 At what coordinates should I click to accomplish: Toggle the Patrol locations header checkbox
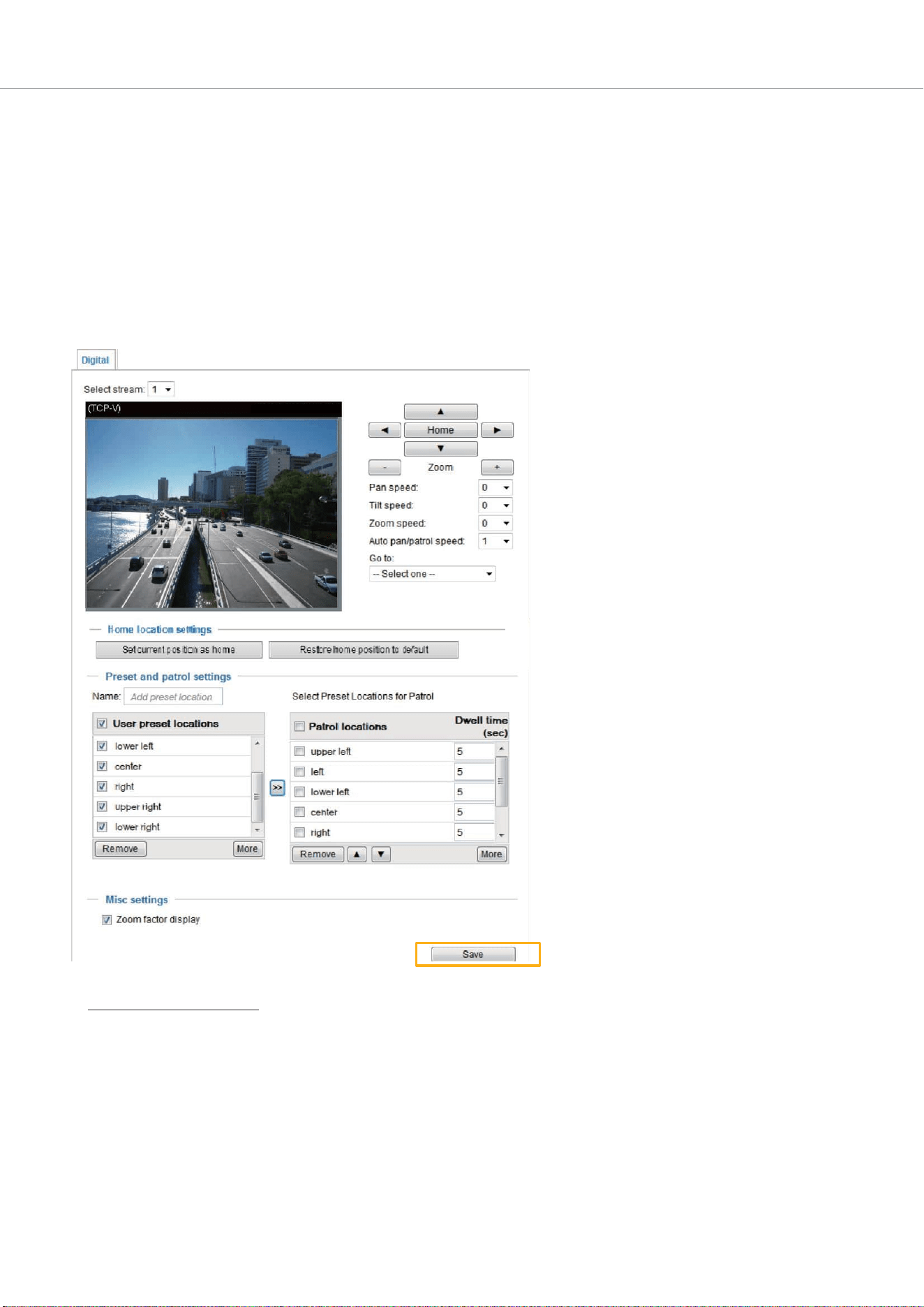point(299,726)
